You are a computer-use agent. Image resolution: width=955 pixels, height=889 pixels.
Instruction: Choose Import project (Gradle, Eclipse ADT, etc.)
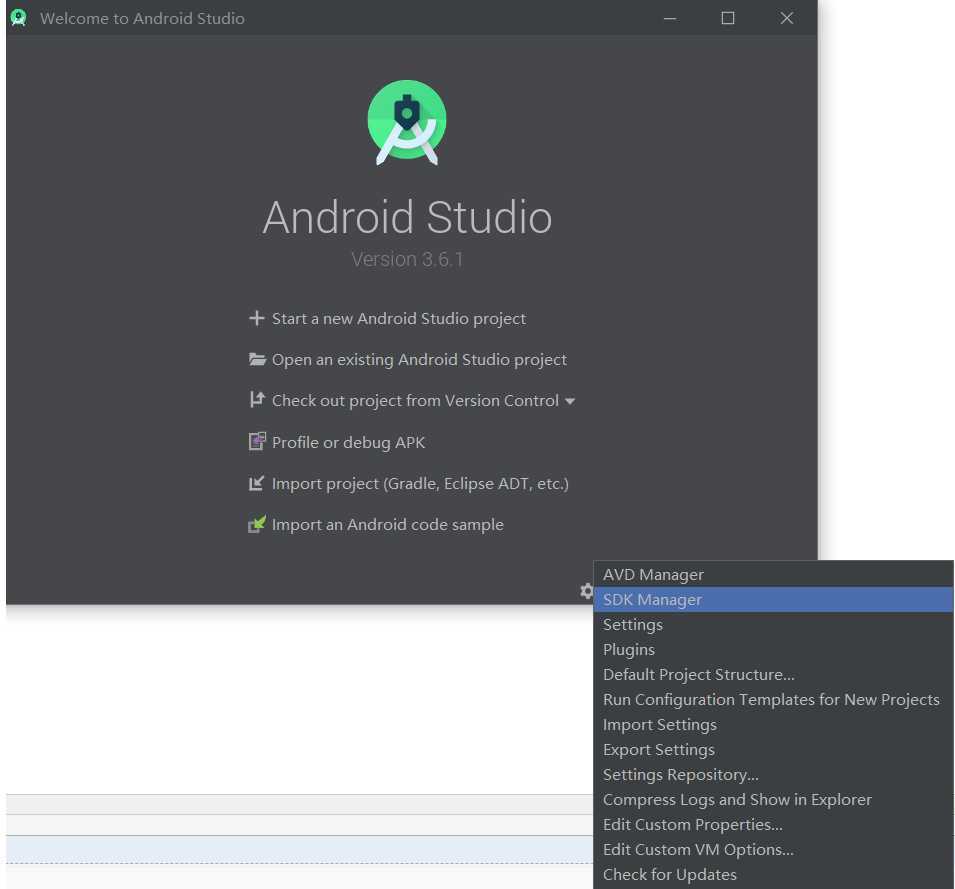(420, 483)
